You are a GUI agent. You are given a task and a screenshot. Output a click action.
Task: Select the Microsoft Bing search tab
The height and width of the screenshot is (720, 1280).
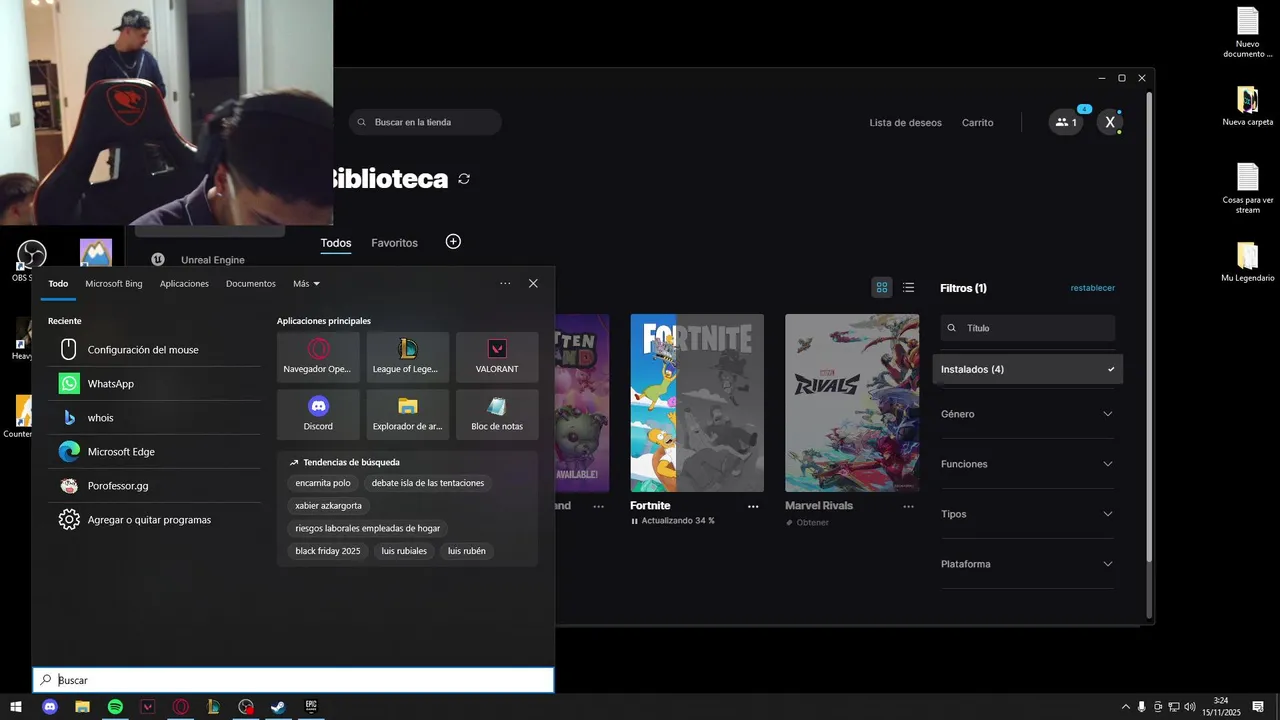click(x=114, y=284)
